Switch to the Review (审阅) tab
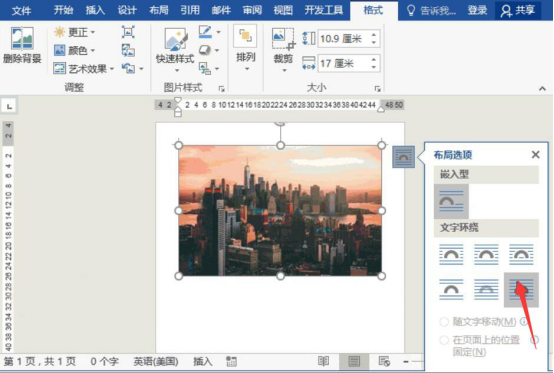 252,10
